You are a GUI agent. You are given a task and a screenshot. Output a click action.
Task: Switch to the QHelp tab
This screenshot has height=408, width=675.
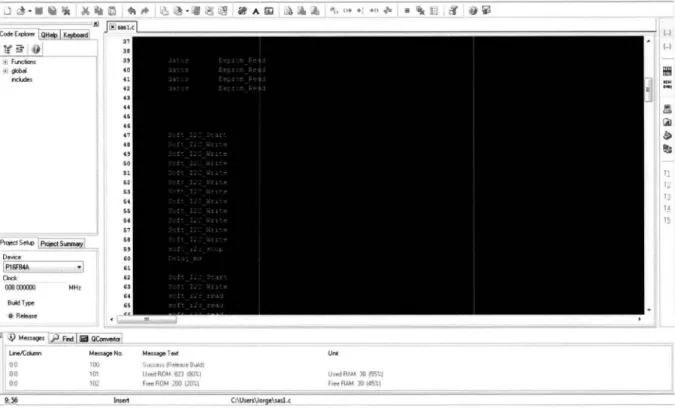(x=49, y=35)
